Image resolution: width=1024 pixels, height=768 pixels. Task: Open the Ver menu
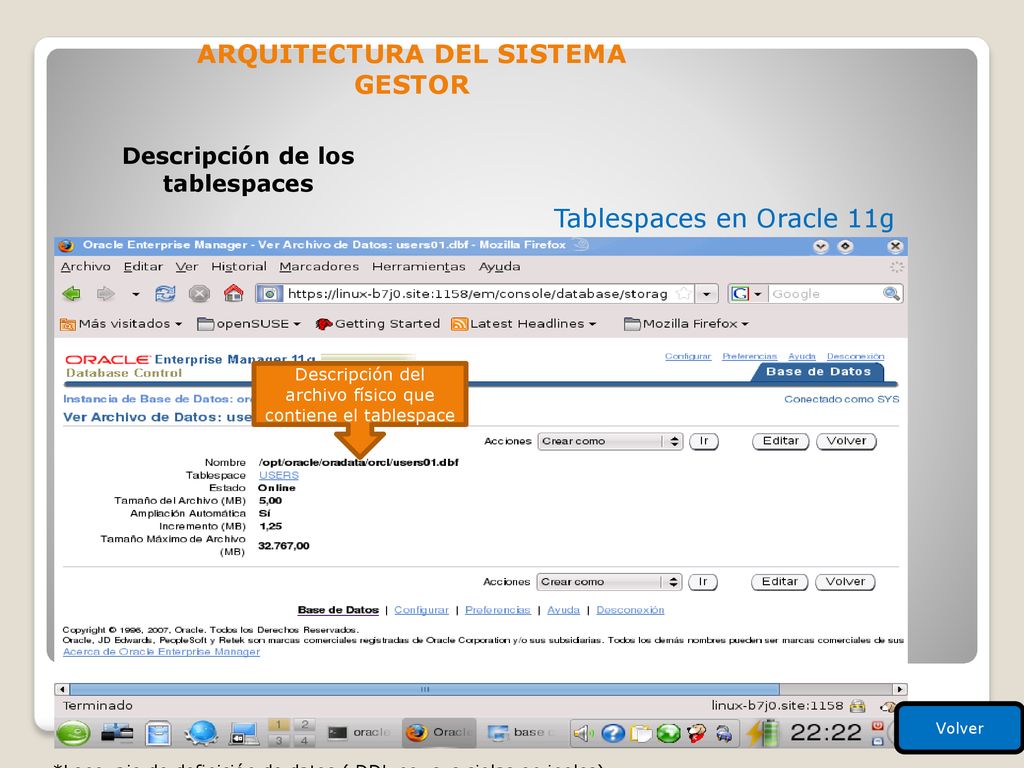[187, 266]
